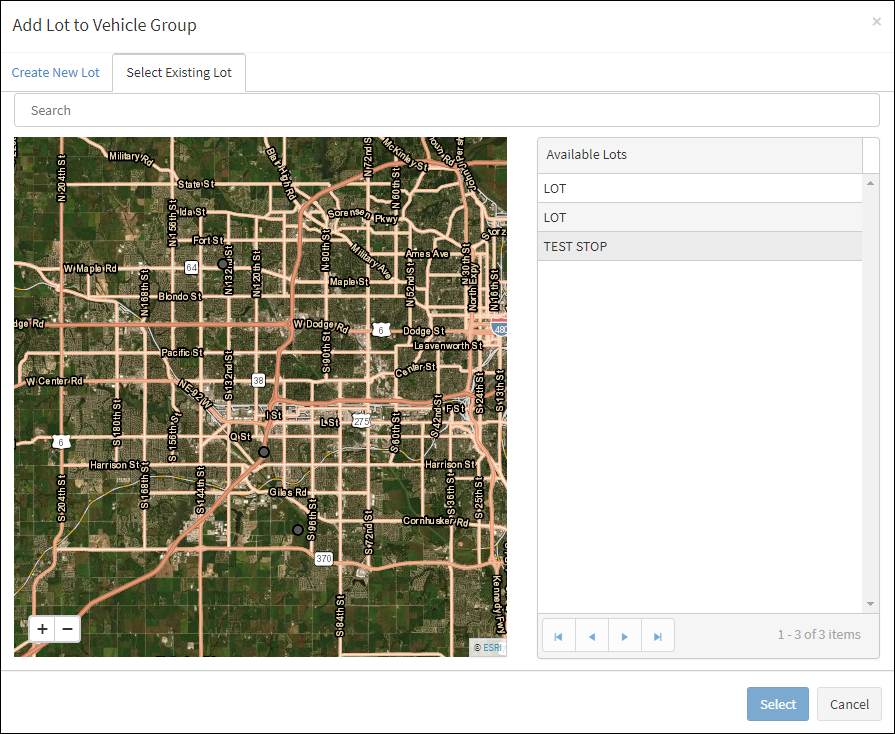Zoom out on the map
Screen dimensions: 895x734
(67, 629)
